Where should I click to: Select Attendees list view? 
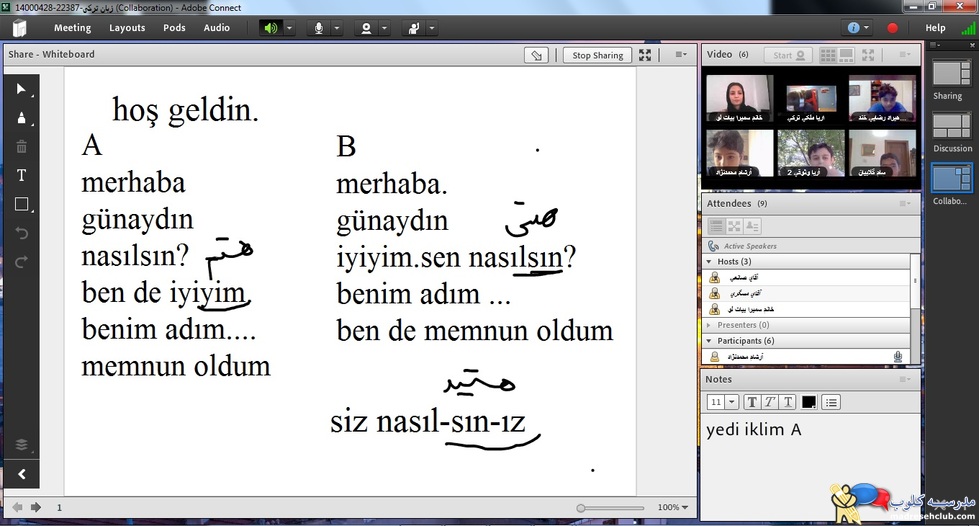tap(716, 226)
